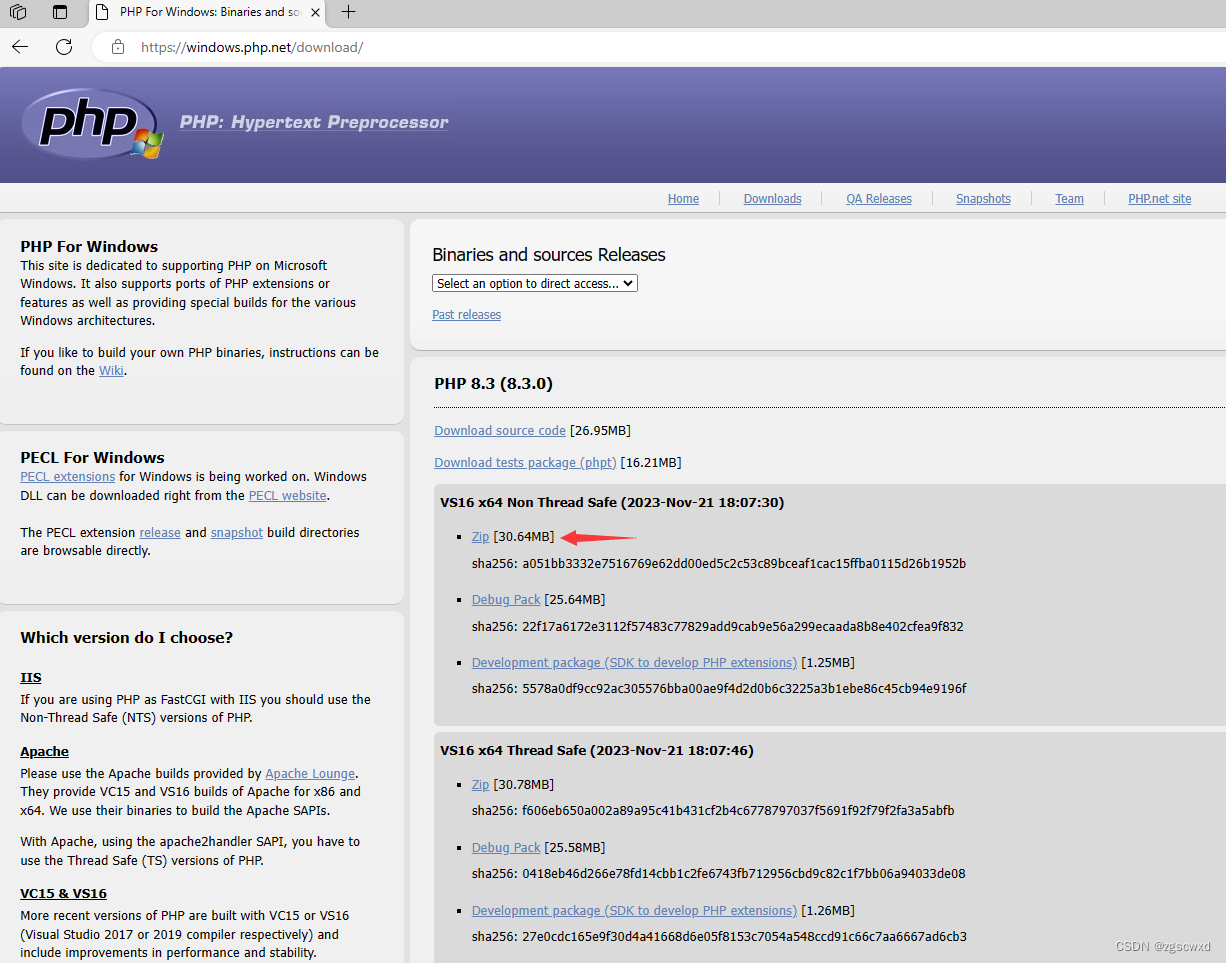Click the VC15 & VS16 section heading
This screenshot has width=1226, height=963.
click(x=63, y=894)
